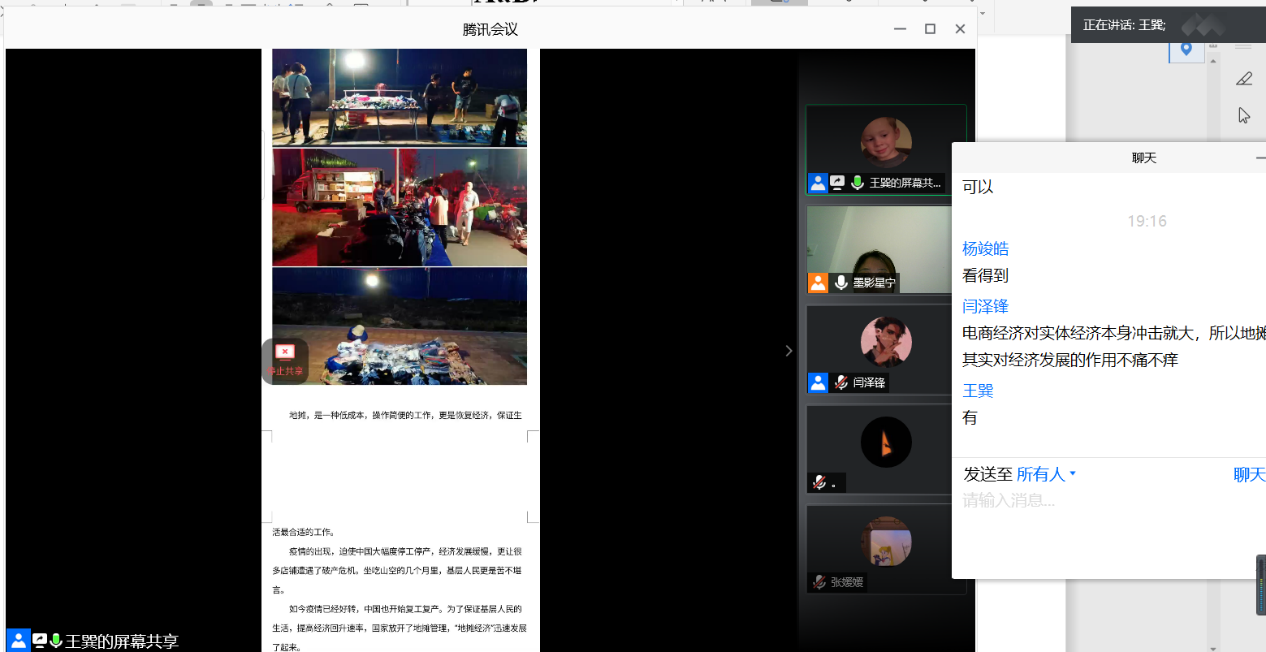Click sender name 杨竣皓 in chat
Image resolution: width=1266 pixels, height=652 pixels.
point(985,249)
